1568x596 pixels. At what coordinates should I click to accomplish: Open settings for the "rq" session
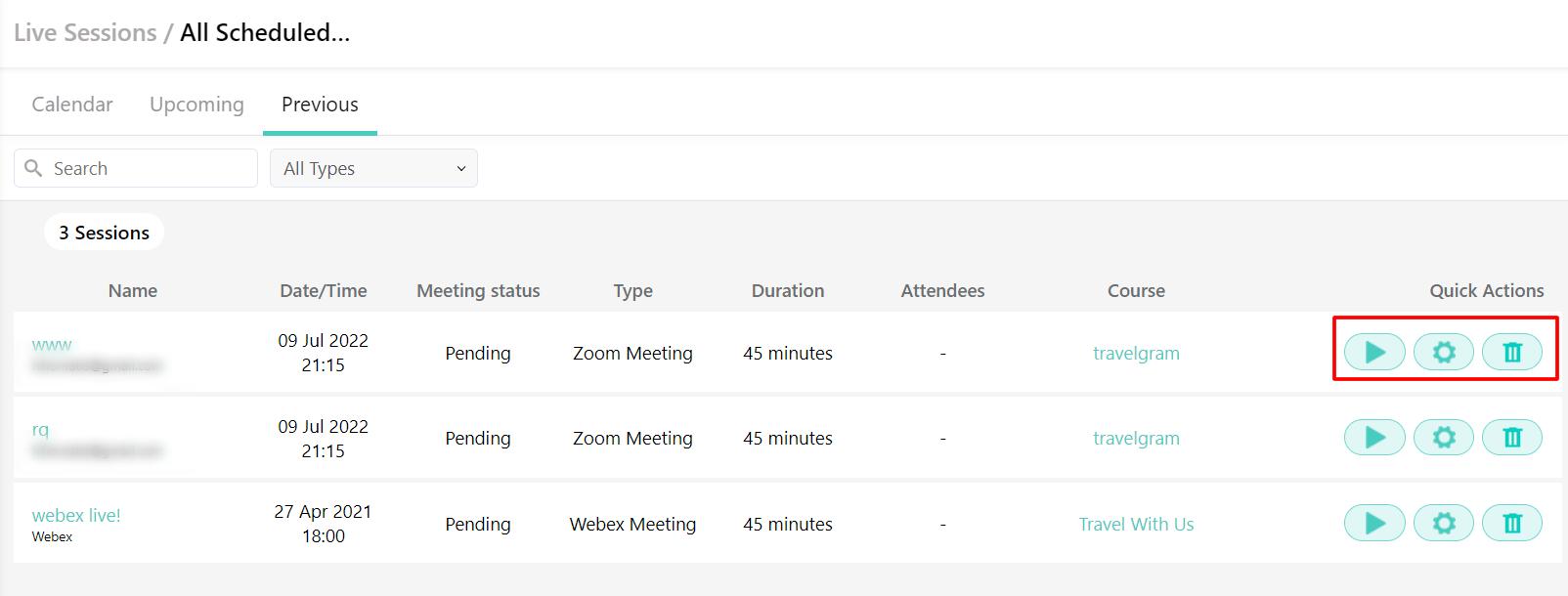click(1443, 437)
